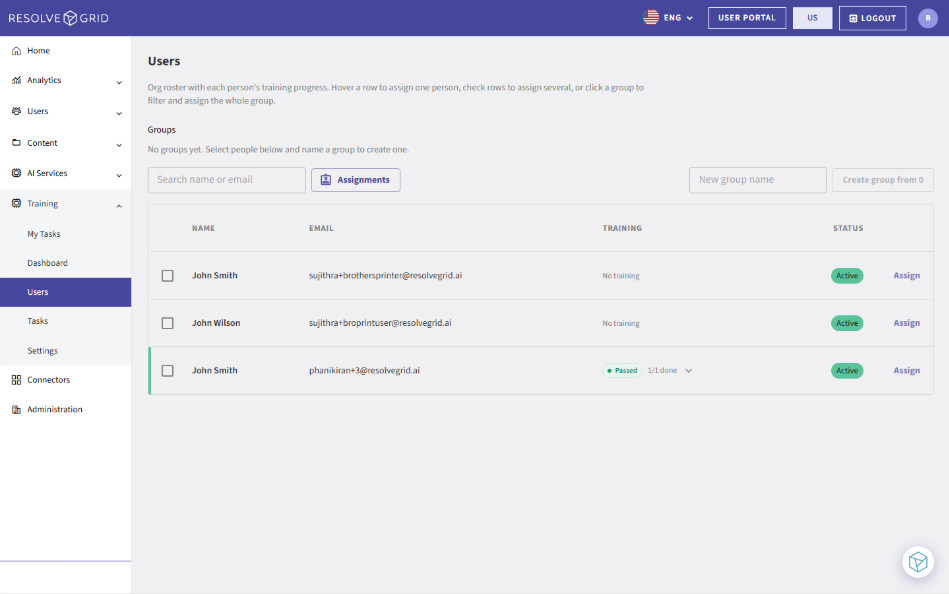This screenshot has width=949, height=594.
Task: Open the ENG language dropdown
Action: tap(678, 18)
